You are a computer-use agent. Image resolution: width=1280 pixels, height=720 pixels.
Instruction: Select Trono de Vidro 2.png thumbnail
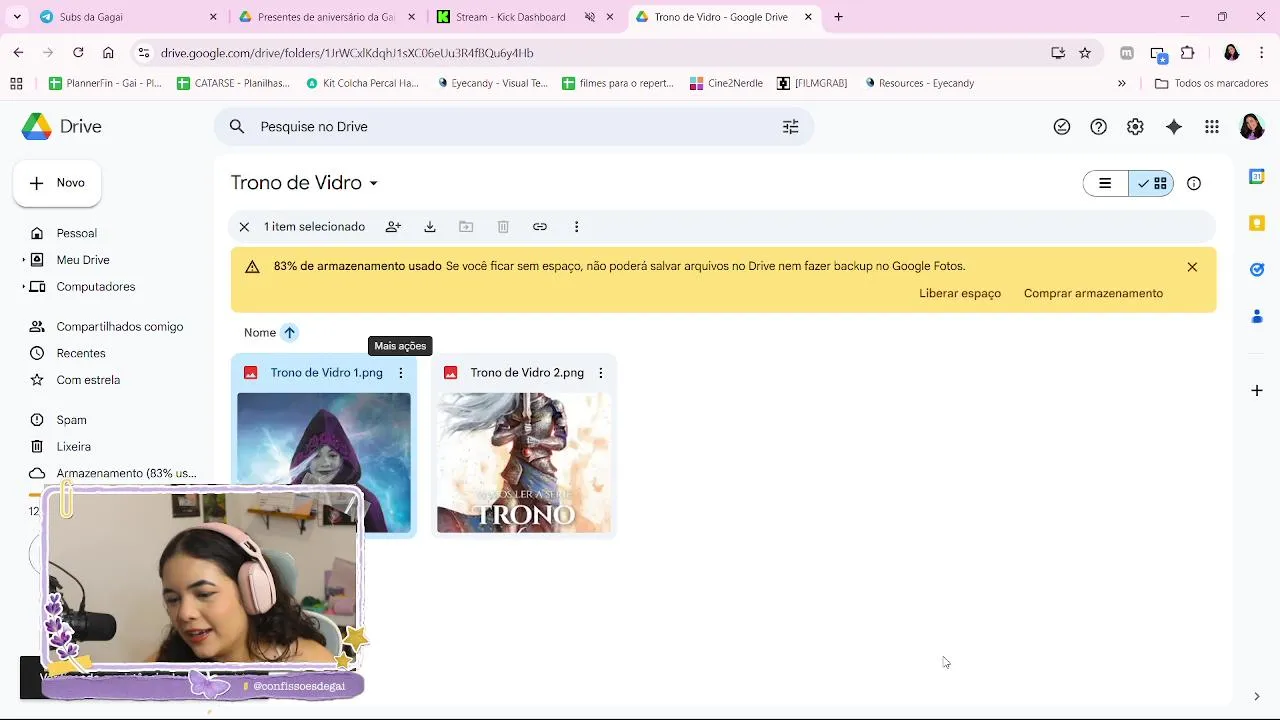523,462
